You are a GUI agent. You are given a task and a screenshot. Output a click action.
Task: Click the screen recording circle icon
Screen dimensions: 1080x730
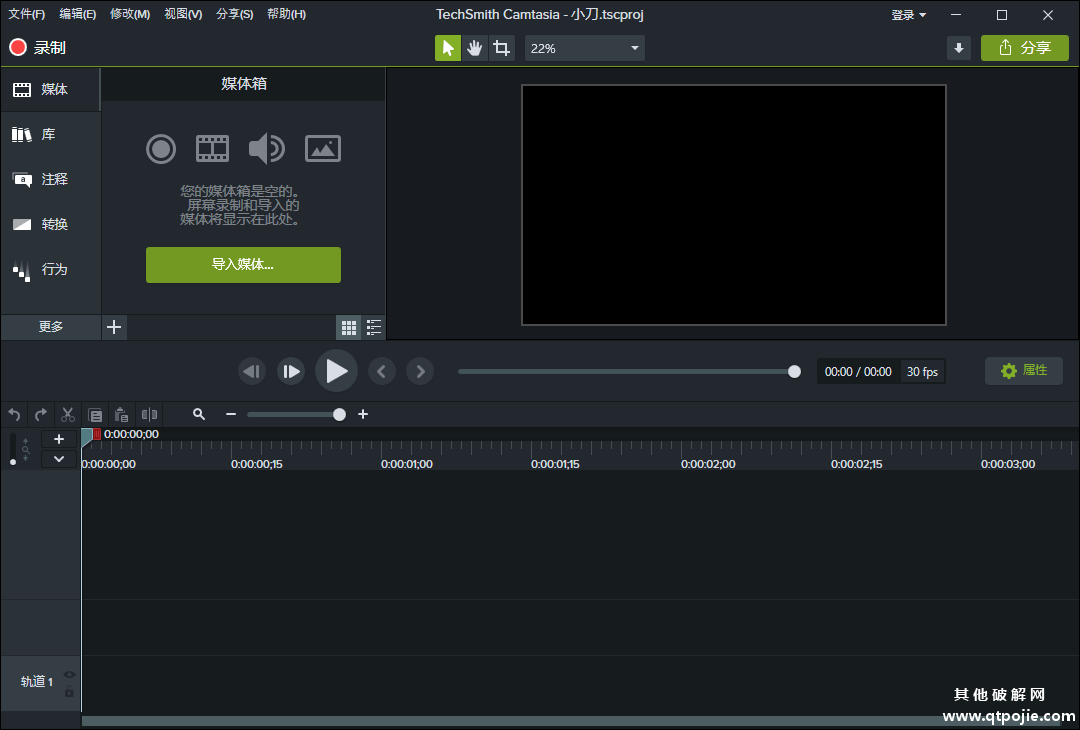coord(161,149)
